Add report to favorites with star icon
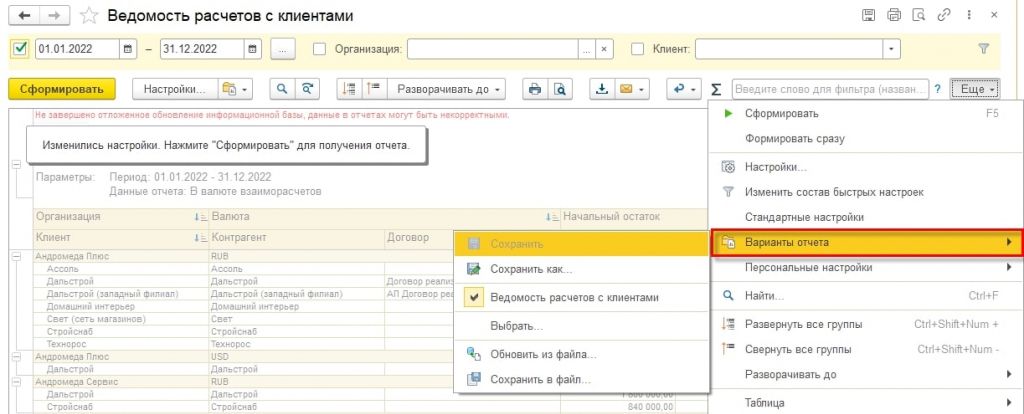1024x414 pixels. point(88,16)
